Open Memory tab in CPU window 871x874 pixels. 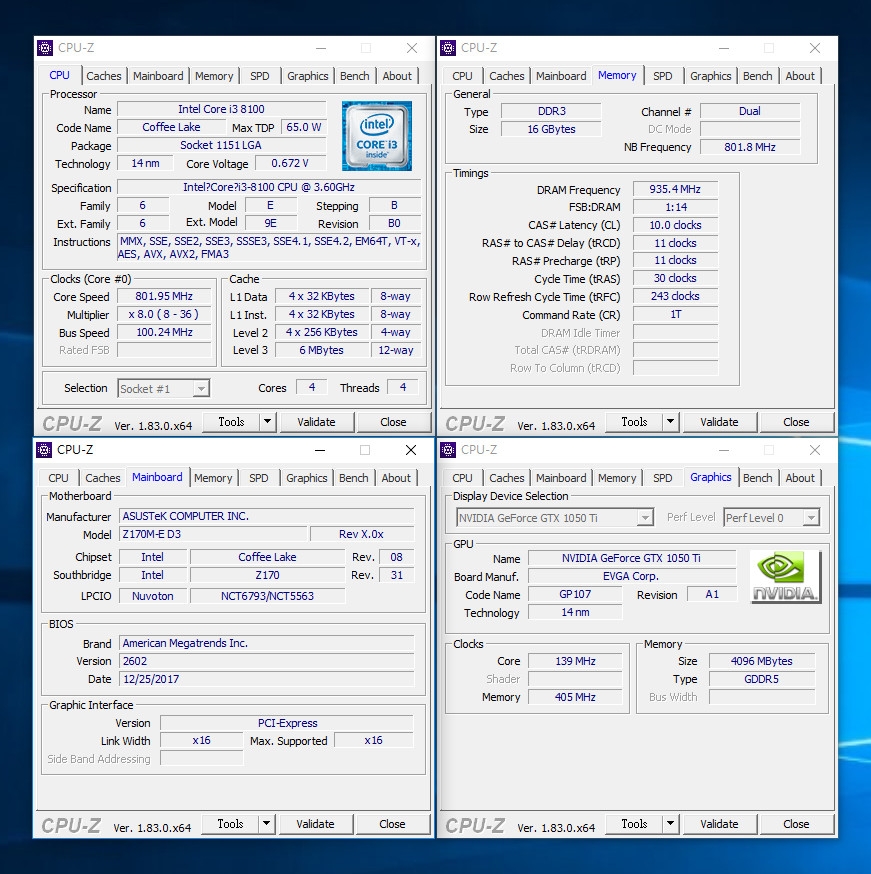click(214, 76)
